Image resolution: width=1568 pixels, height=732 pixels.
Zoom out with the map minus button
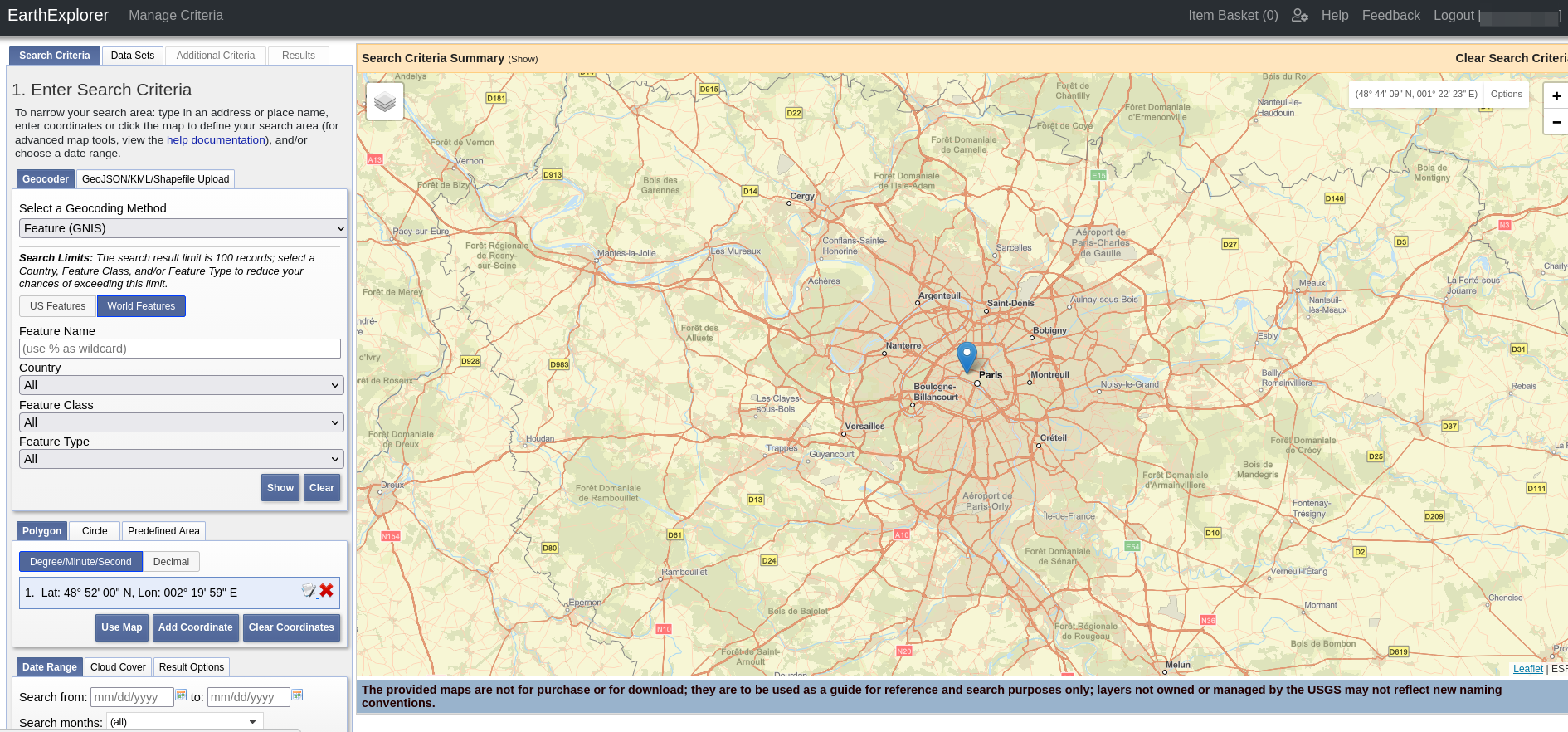pyautogui.click(x=1556, y=122)
